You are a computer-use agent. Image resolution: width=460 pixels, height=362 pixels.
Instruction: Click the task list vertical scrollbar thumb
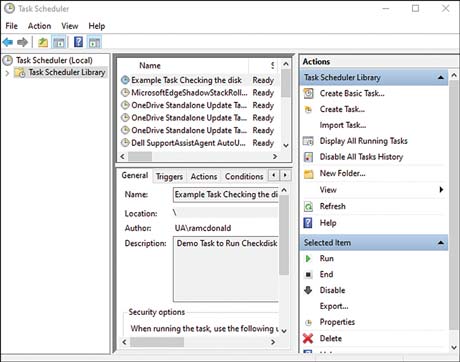coord(286,83)
